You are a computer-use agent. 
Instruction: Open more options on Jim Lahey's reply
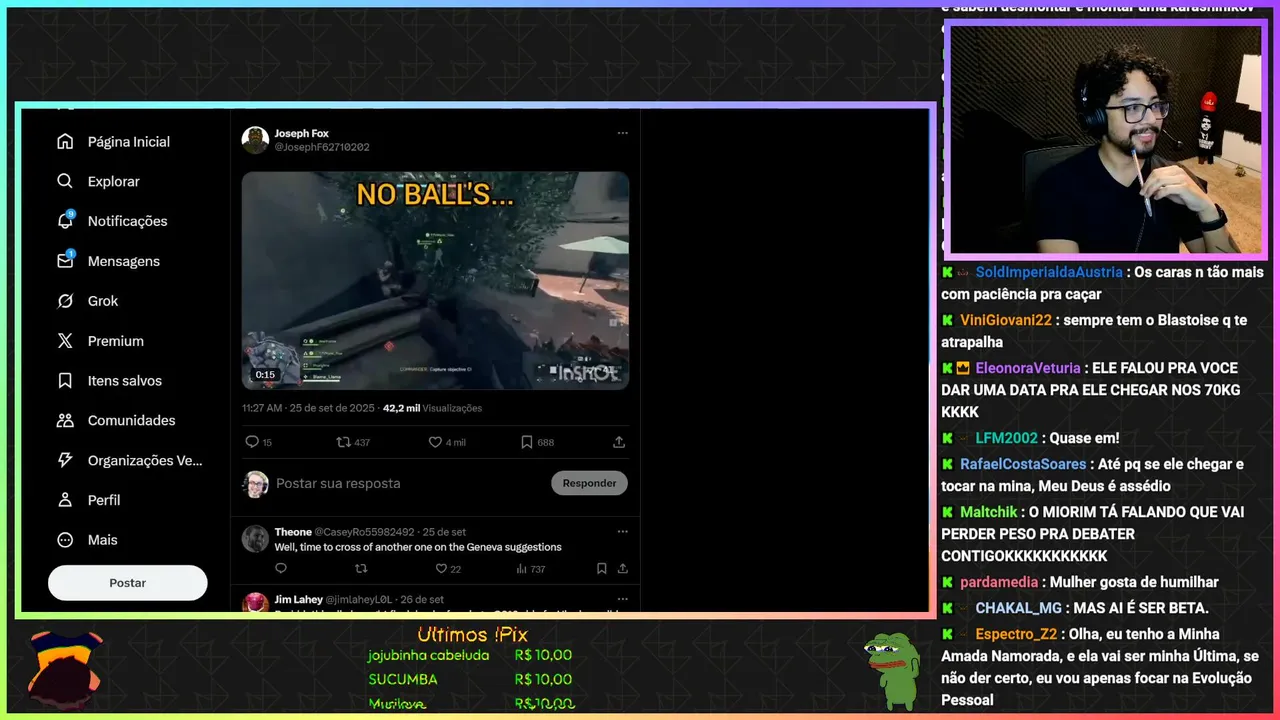pyautogui.click(x=622, y=599)
